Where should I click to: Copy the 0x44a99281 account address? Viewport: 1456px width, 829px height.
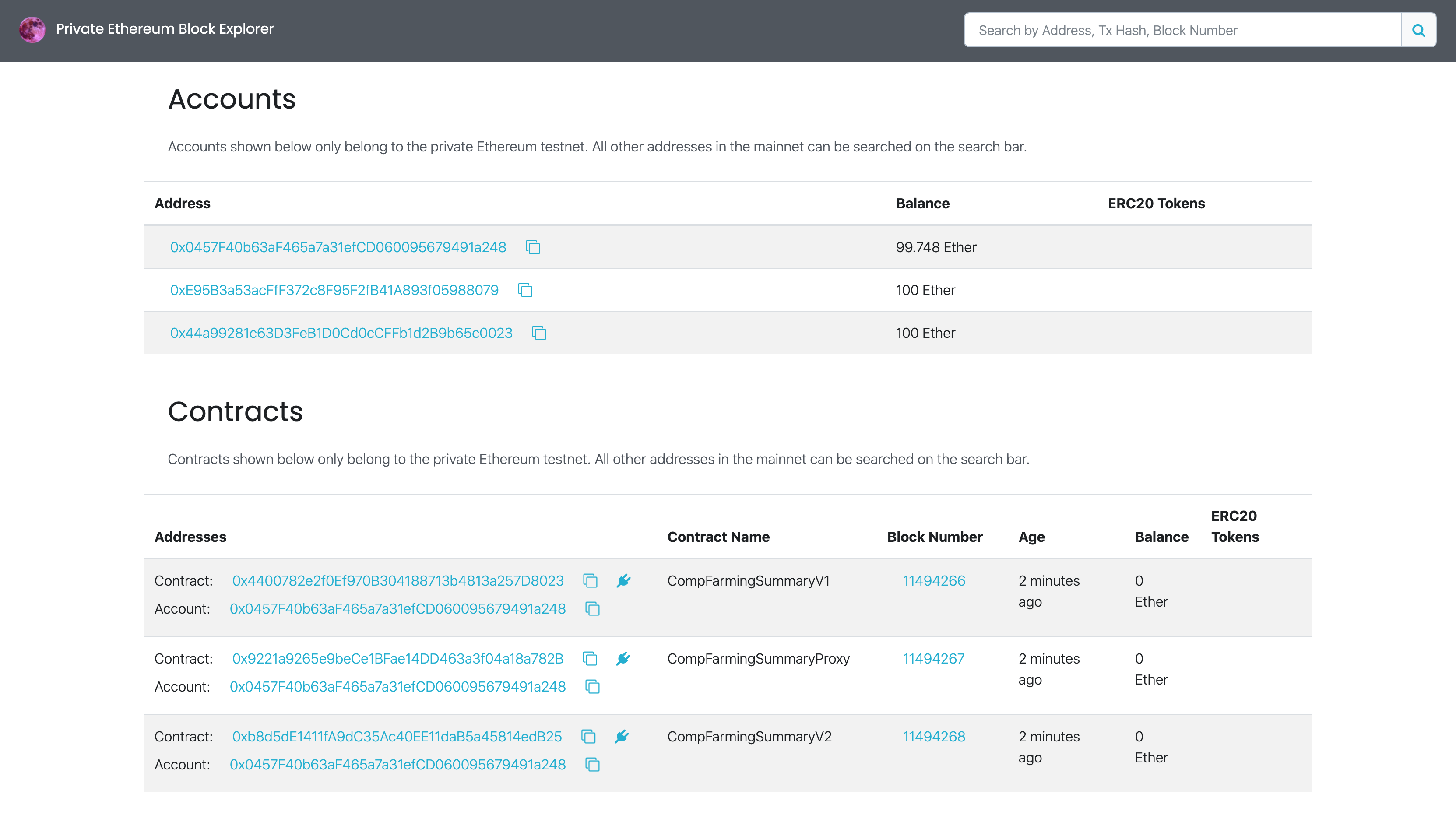[539, 333]
